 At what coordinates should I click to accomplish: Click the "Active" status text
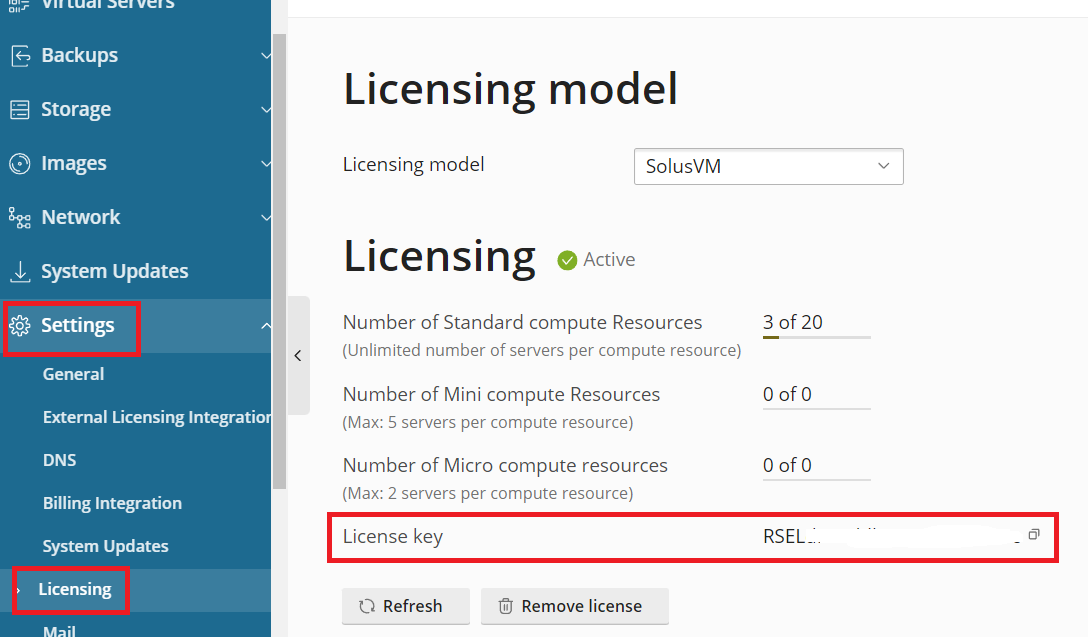[609, 260]
